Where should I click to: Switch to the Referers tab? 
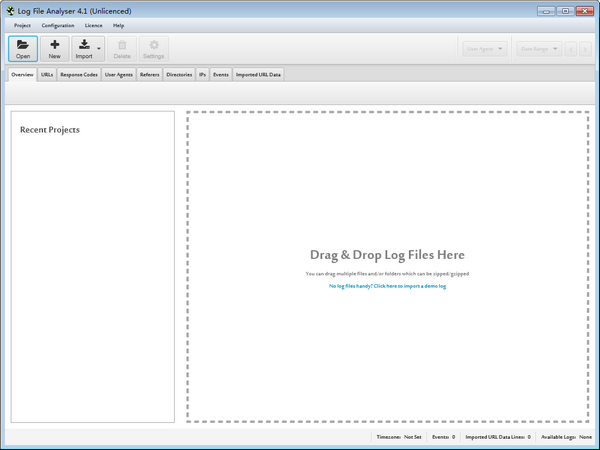tap(149, 75)
